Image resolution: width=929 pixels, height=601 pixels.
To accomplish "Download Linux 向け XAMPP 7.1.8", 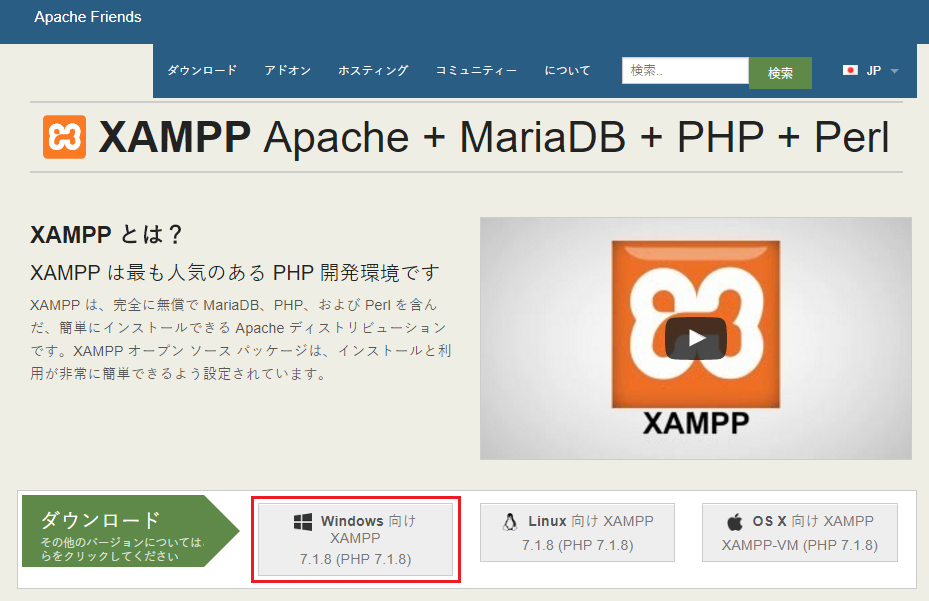I will click(x=577, y=532).
